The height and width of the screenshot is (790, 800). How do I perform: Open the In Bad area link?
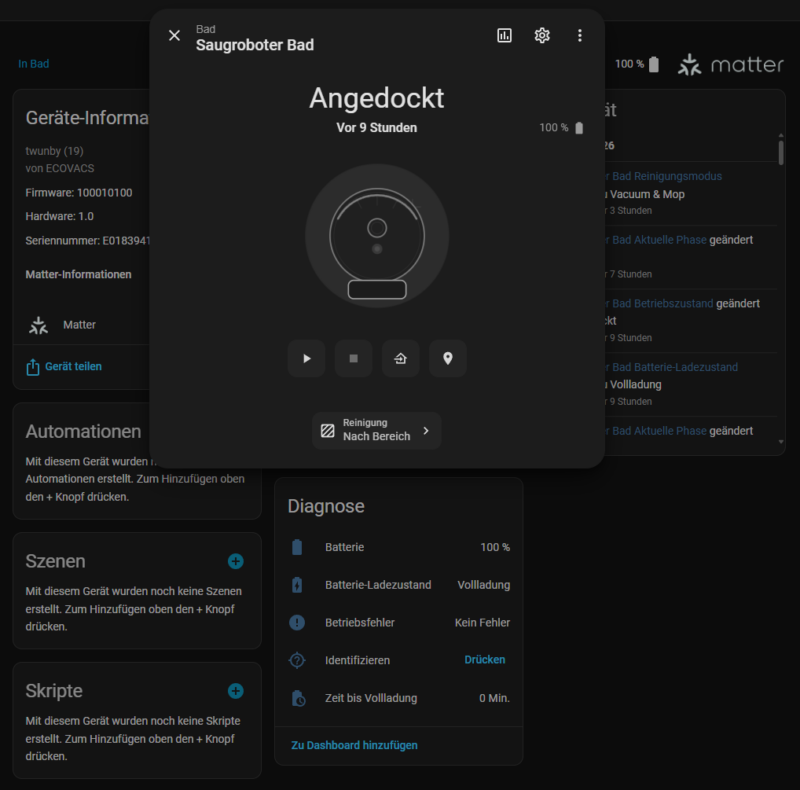click(x=34, y=64)
